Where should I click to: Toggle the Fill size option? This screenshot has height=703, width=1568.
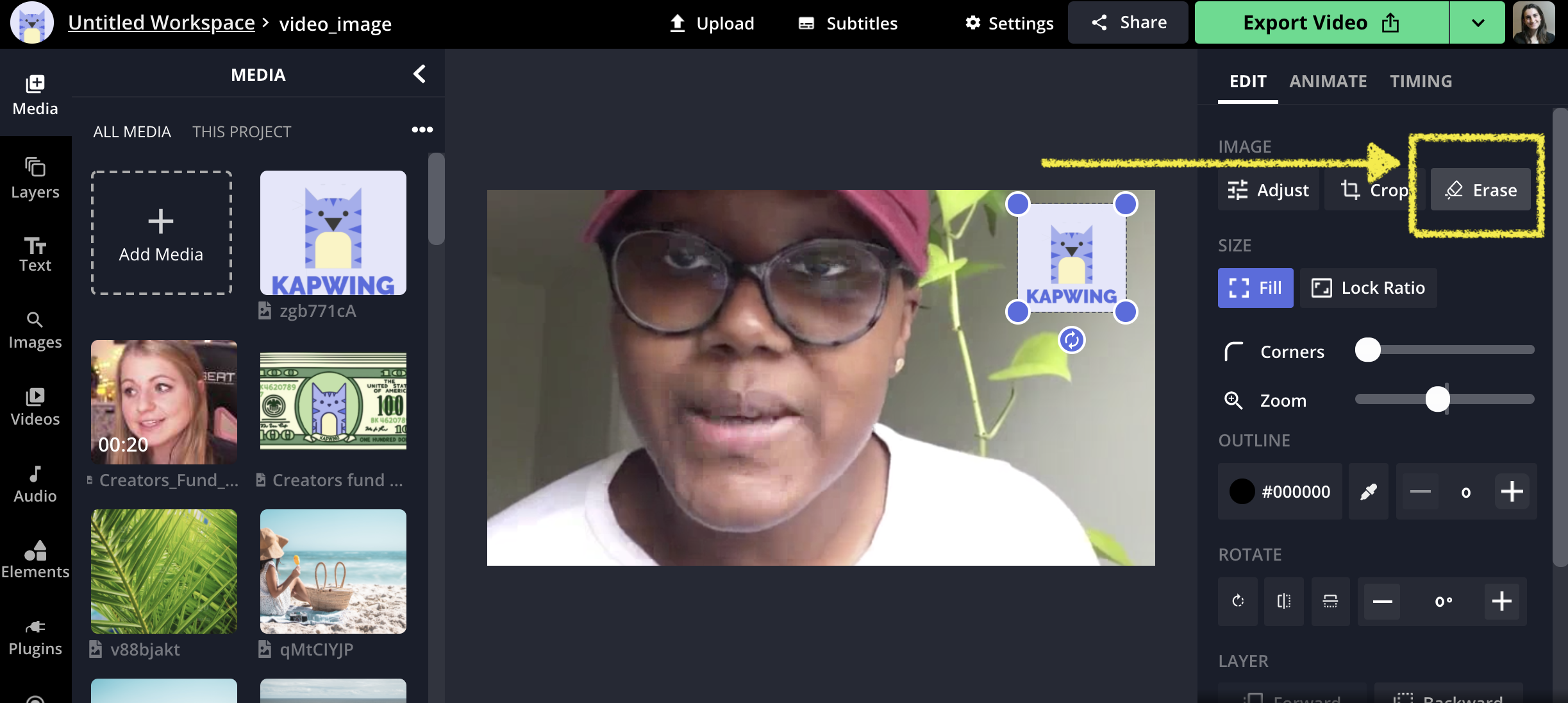click(1255, 288)
